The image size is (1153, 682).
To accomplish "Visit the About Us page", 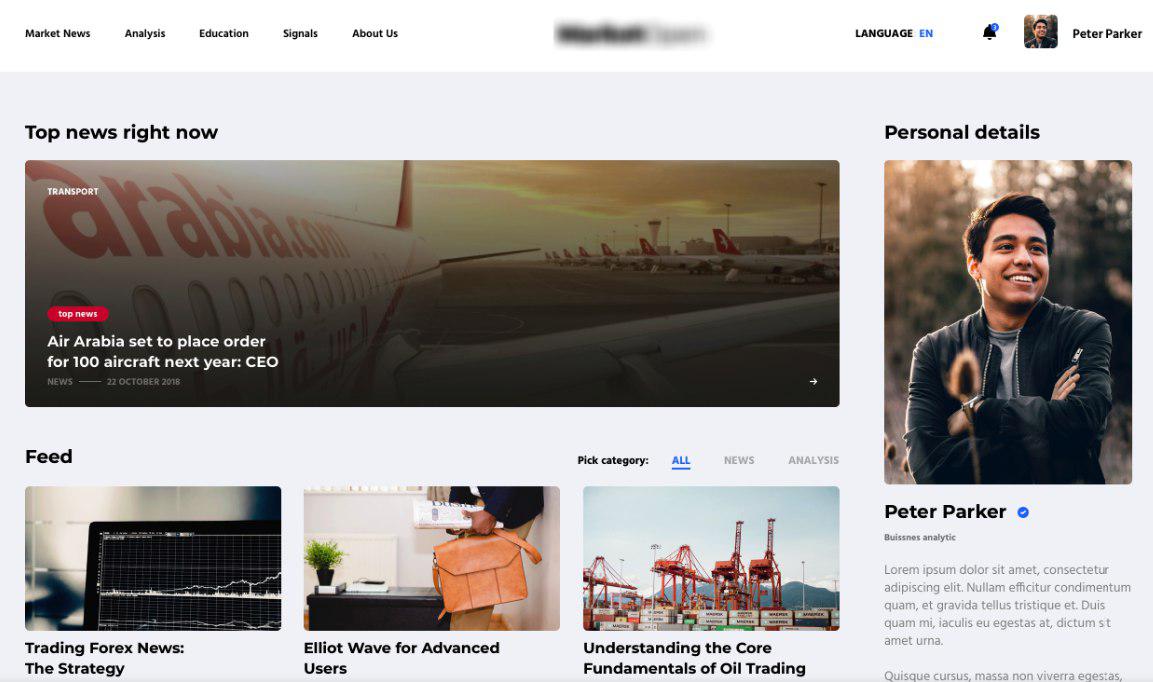I will 375,33.
